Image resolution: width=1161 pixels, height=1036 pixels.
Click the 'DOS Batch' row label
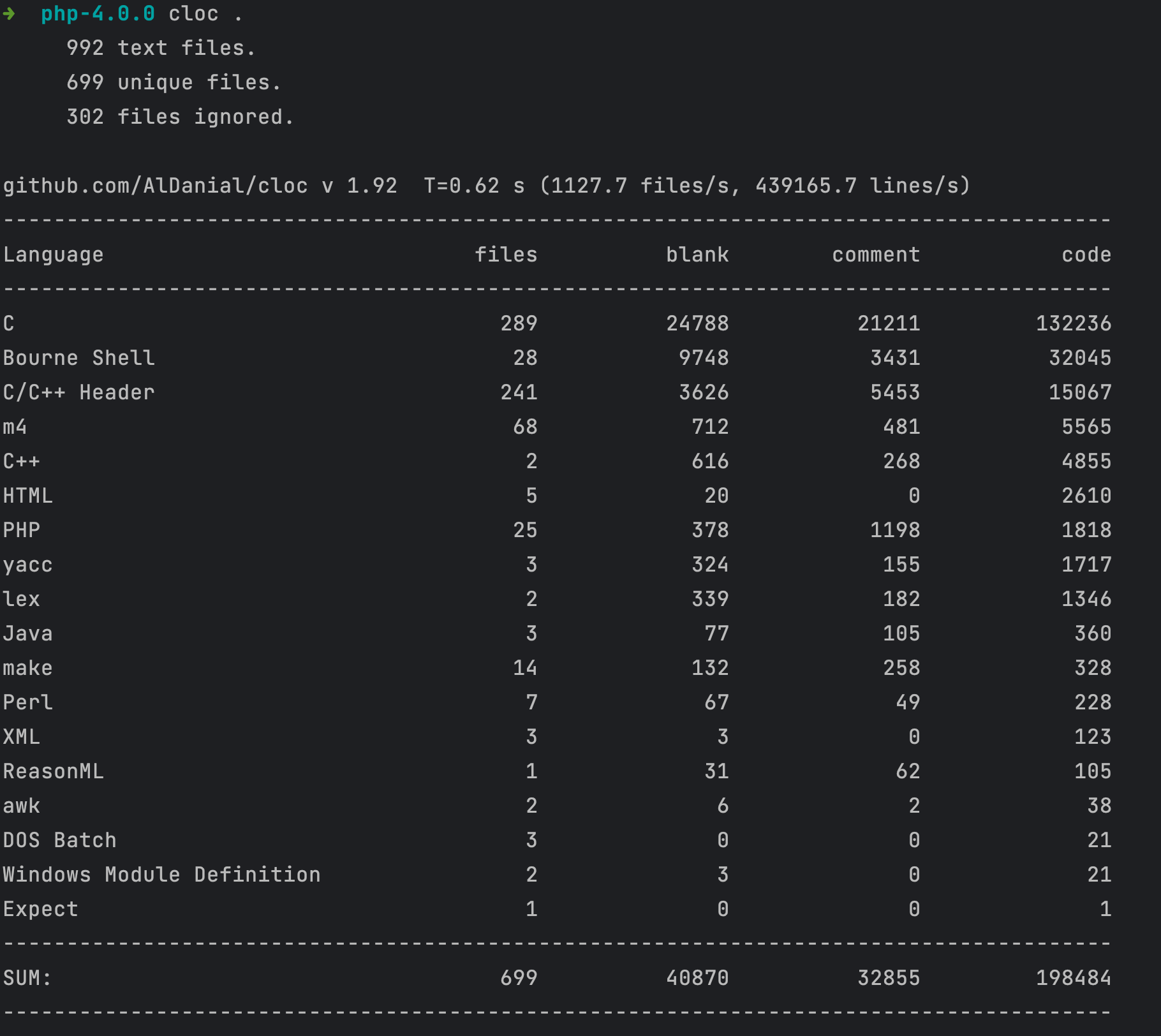pos(59,840)
